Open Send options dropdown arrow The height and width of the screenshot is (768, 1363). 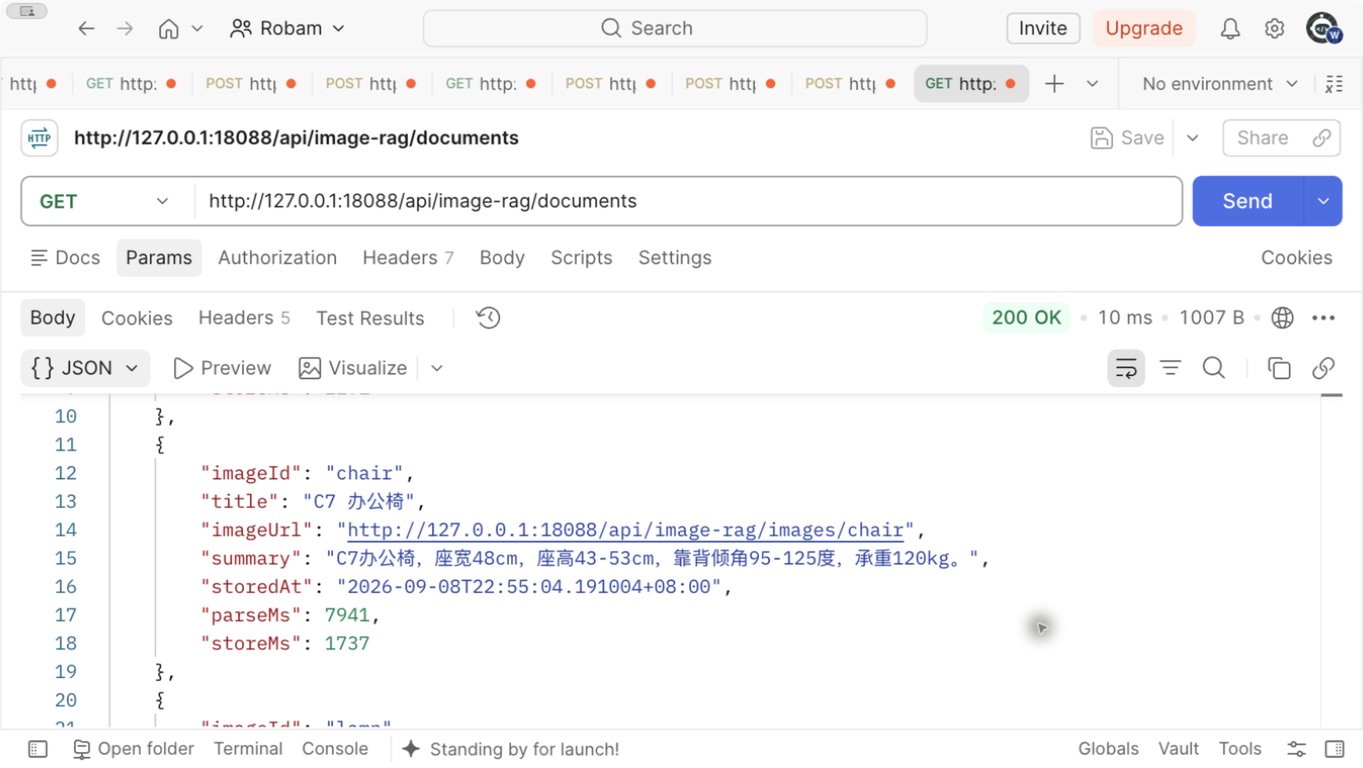[x=1323, y=201]
